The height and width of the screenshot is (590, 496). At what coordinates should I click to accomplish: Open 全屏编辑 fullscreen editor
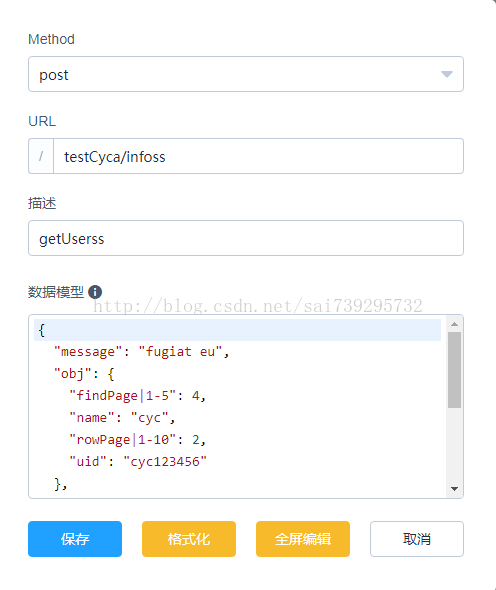click(x=303, y=539)
